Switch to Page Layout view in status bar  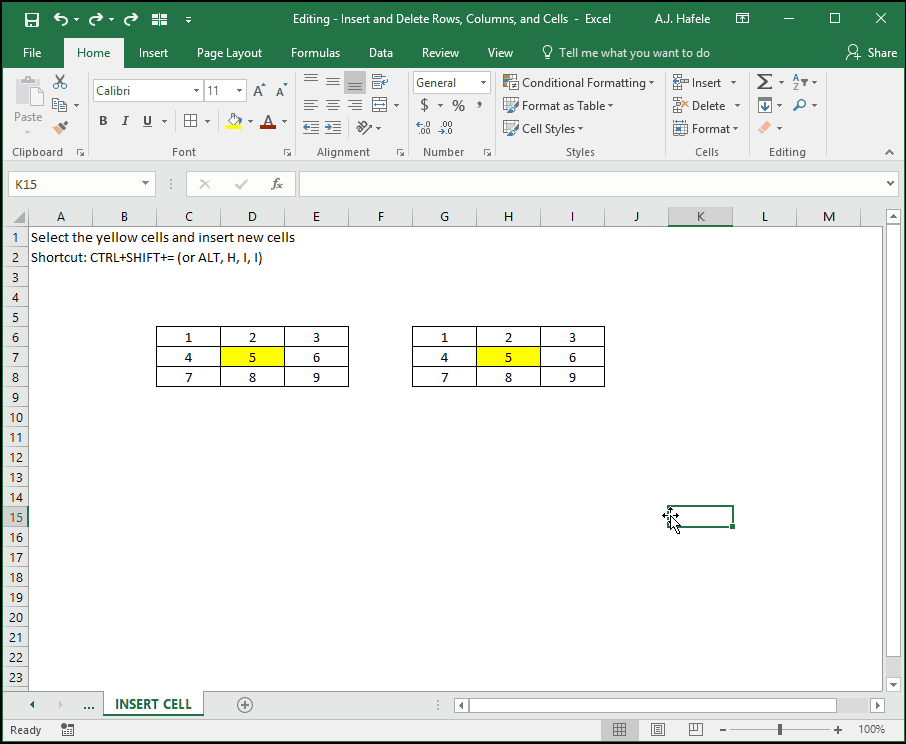(x=658, y=730)
